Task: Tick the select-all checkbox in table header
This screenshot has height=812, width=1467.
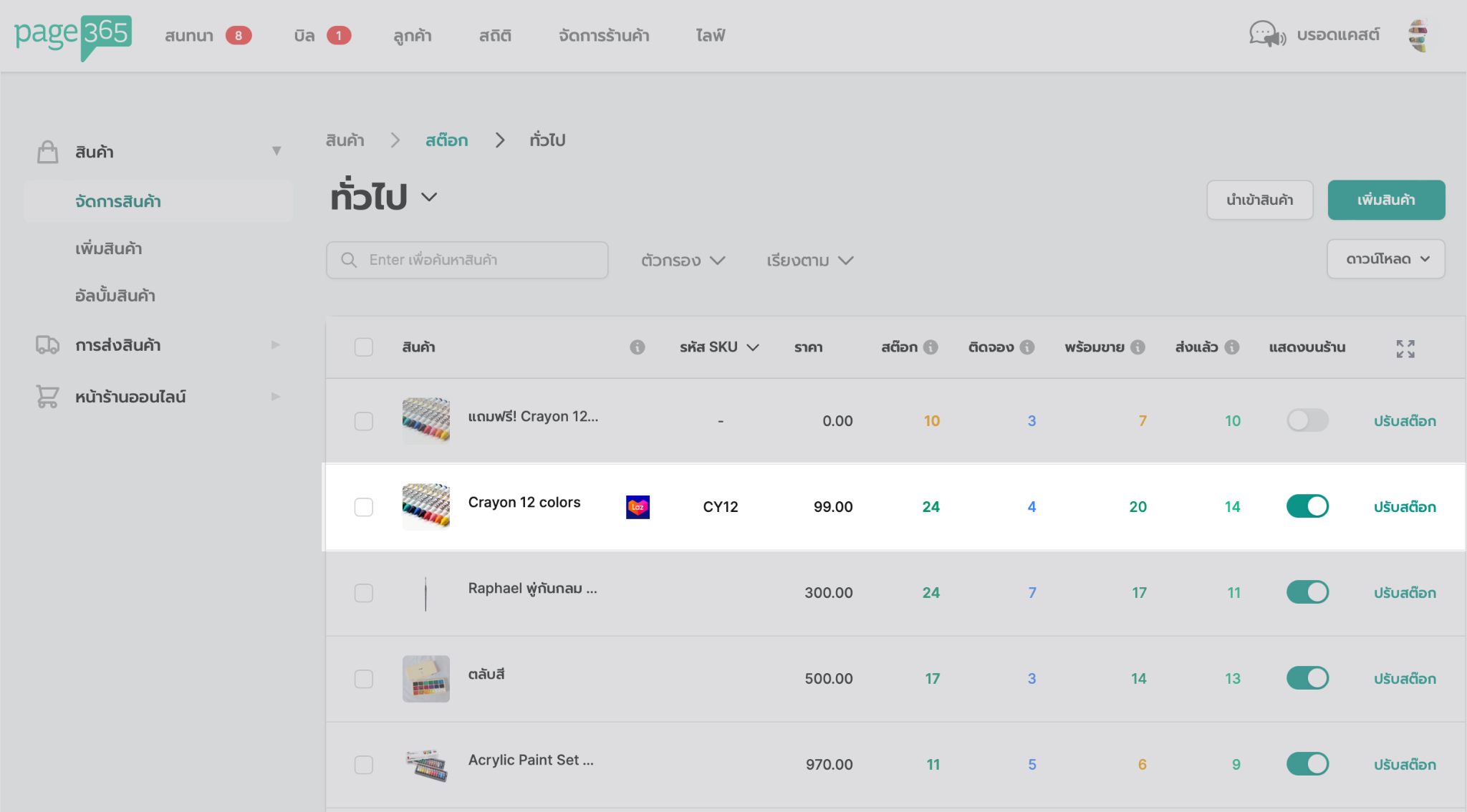Action: pos(364,347)
